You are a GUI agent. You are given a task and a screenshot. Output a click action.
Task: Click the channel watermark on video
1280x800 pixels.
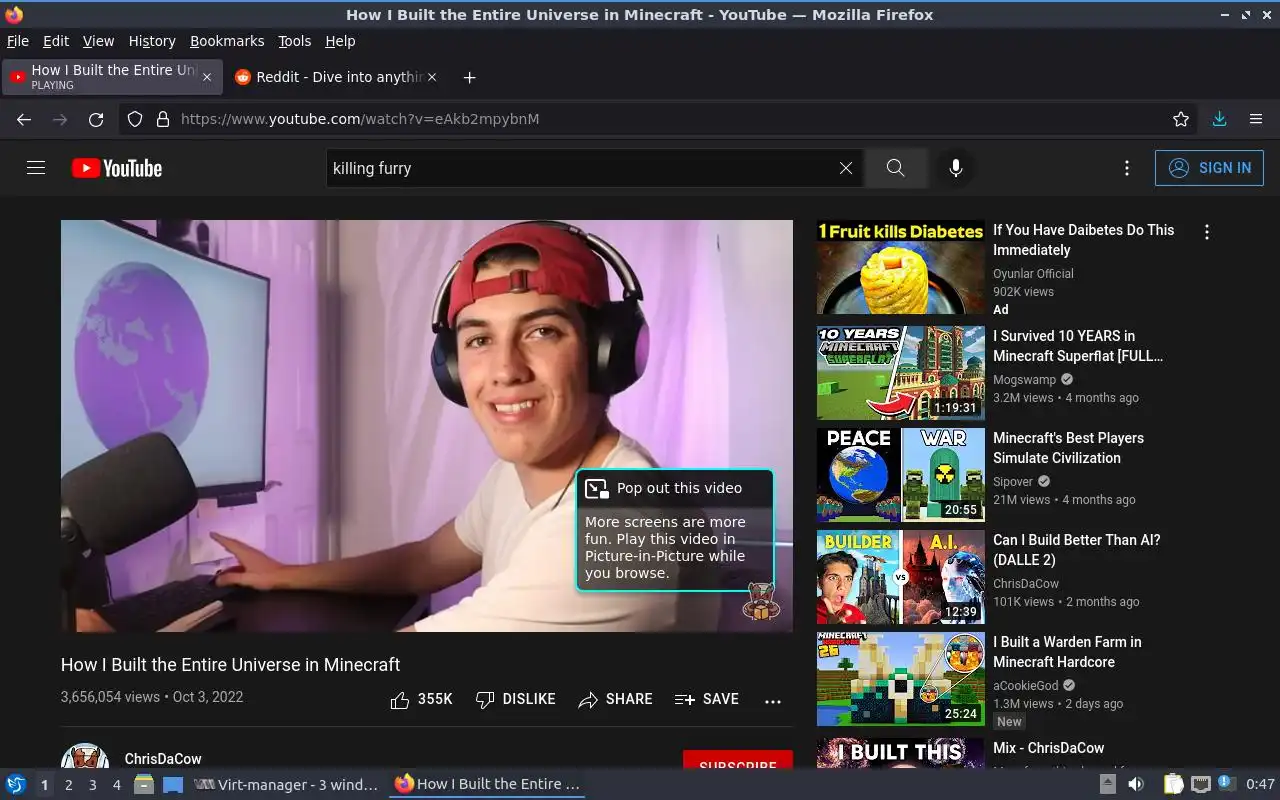pyautogui.click(x=762, y=601)
